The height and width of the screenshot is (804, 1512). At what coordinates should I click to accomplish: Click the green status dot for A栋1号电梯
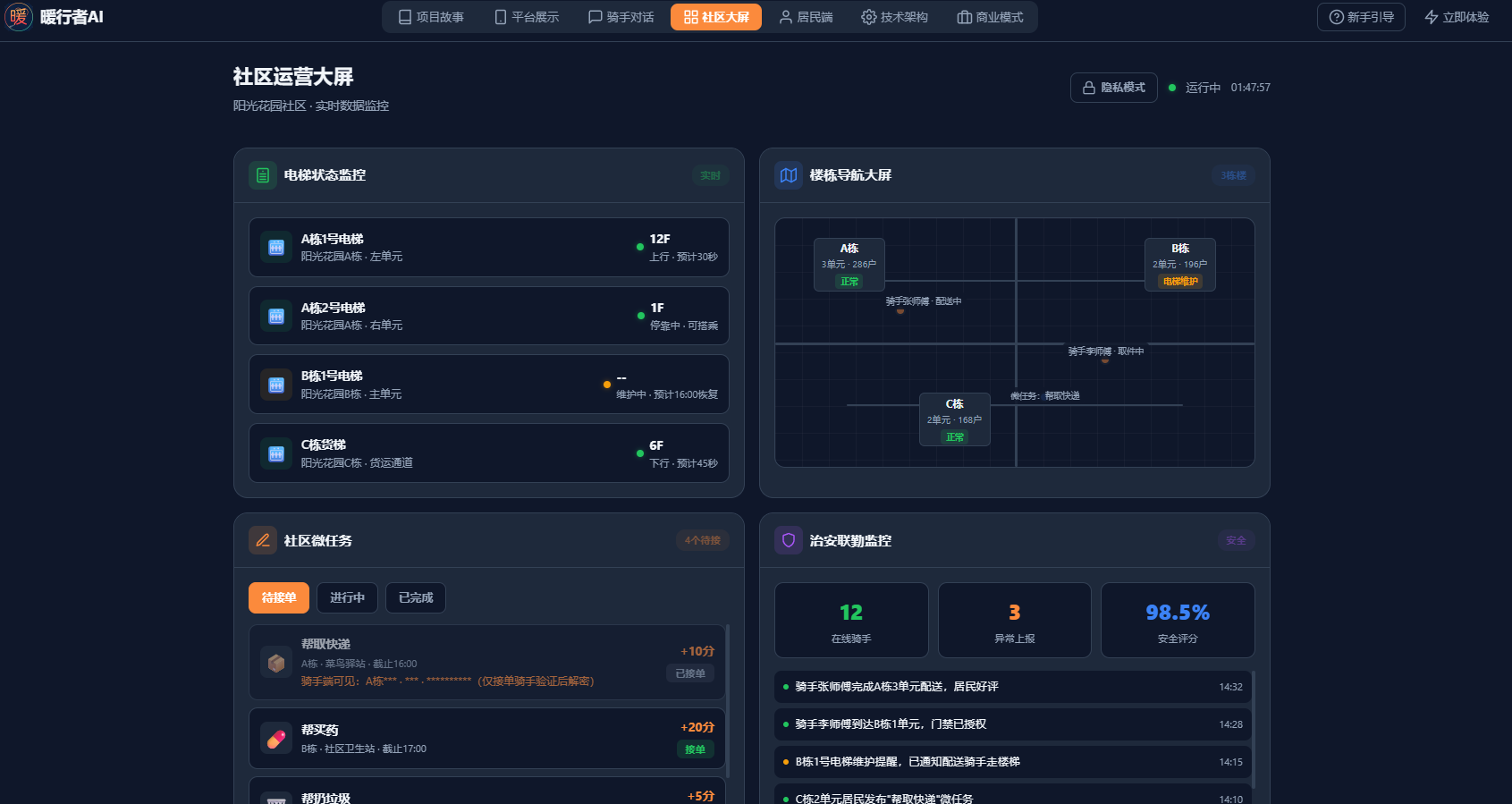tap(639, 247)
